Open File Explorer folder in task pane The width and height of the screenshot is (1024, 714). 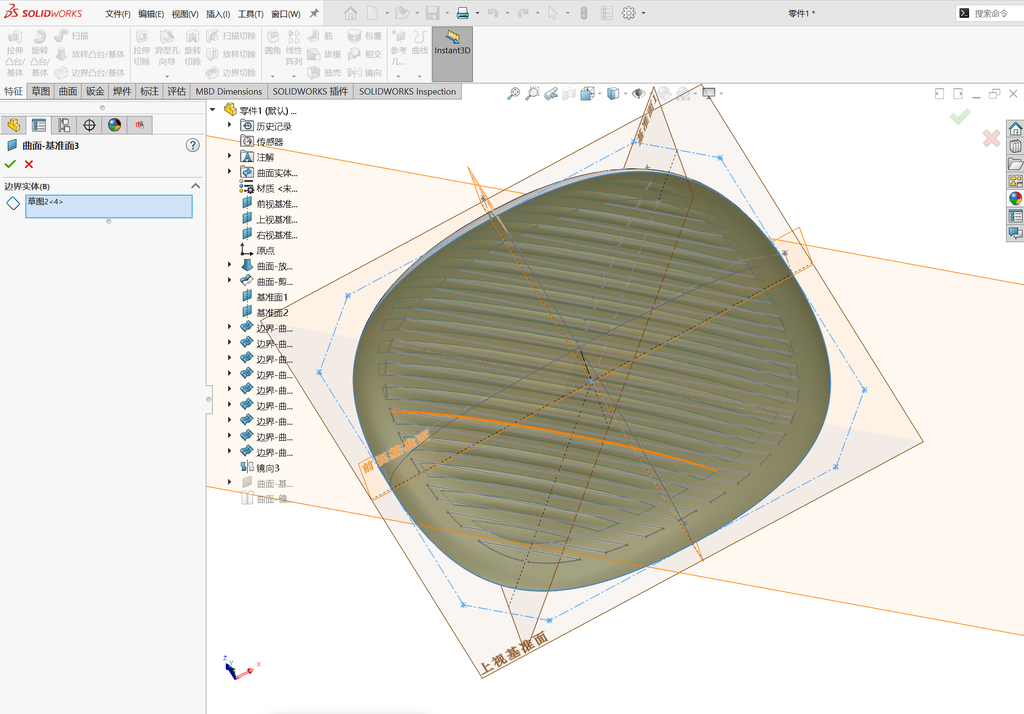point(1015,163)
